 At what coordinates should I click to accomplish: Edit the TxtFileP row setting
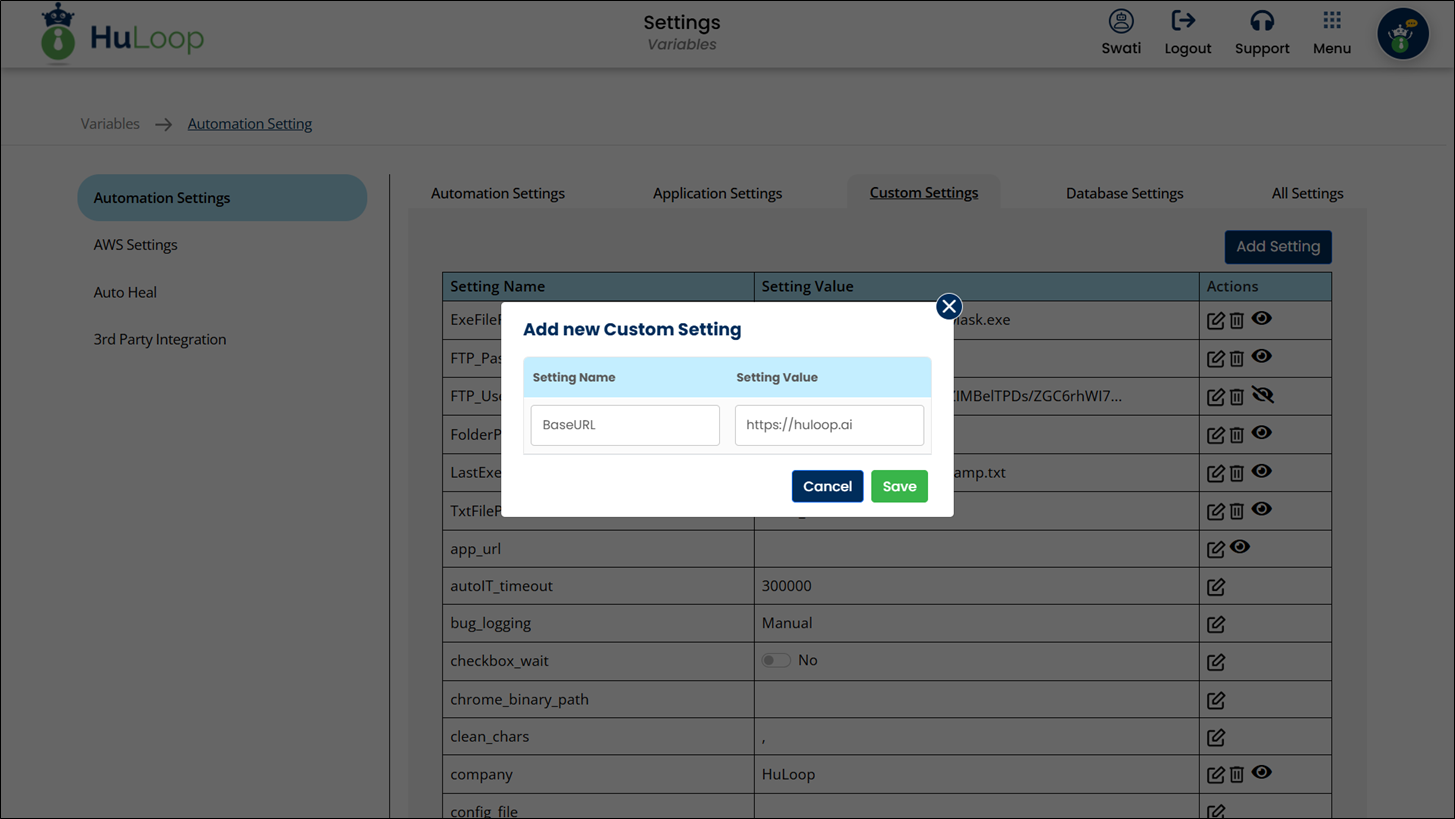(1216, 511)
